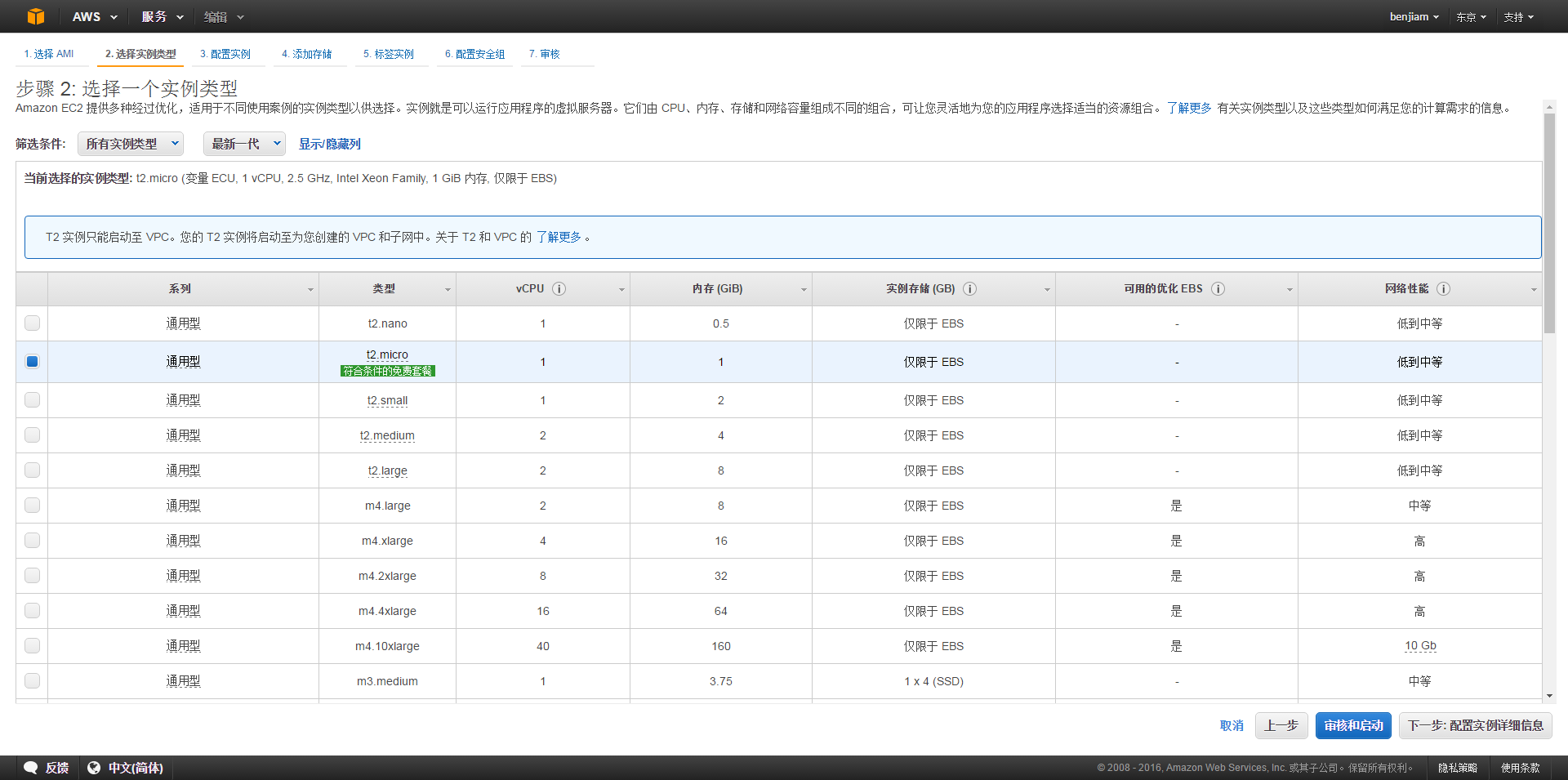Select the t2.medium instance checkbox
The width and height of the screenshot is (1568, 780).
pyautogui.click(x=32, y=435)
